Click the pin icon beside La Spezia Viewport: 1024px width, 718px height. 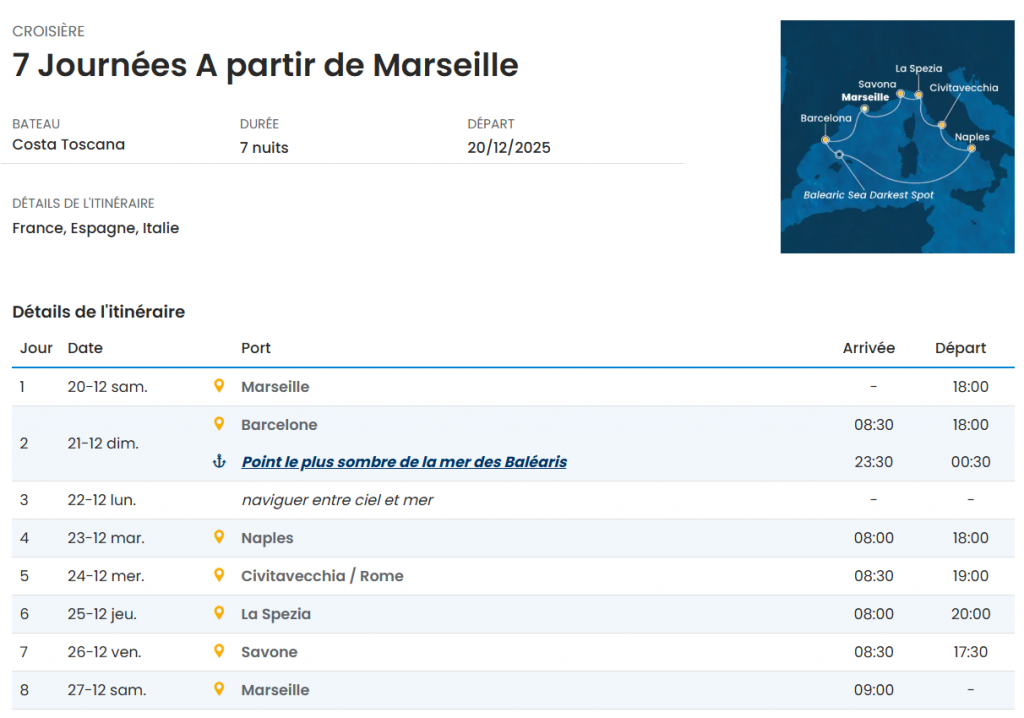[x=219, y=614]
